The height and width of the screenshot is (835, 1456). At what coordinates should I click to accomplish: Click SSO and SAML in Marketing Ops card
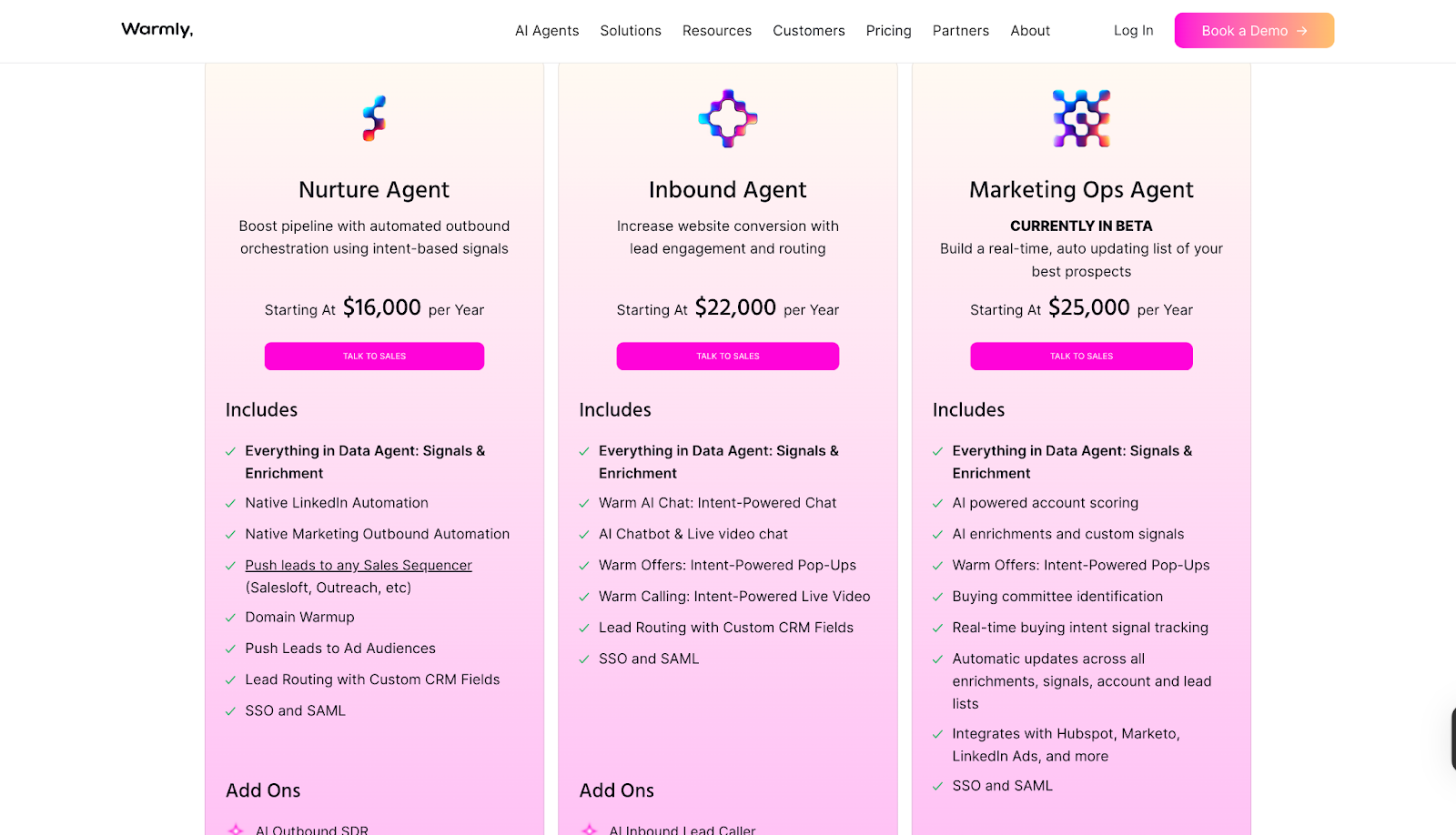(1002, 786)
